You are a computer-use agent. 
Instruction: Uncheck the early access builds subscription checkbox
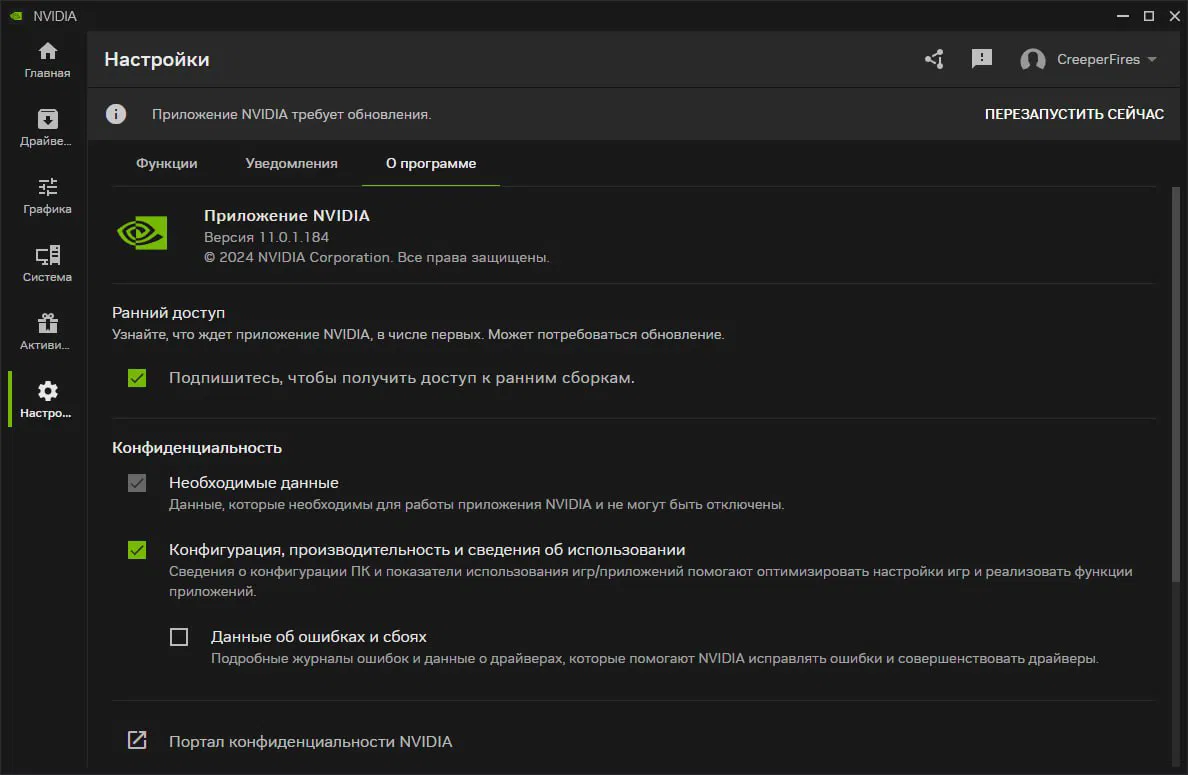pyautogui.click(x=137, y=378)
